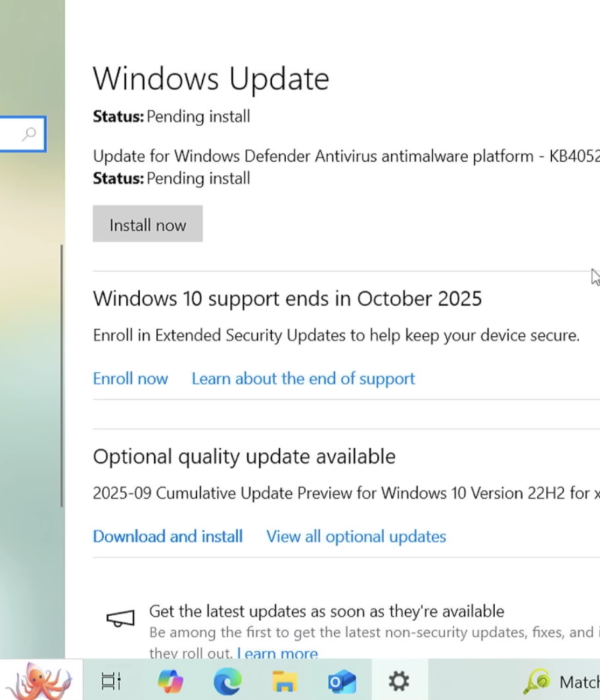Open File Explorer from the taskbar
The image size is (600, 700).
285,682
